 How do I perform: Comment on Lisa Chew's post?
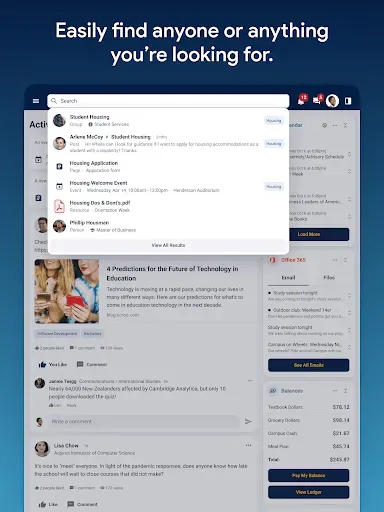pyautogui.click(x=82, y=504)
